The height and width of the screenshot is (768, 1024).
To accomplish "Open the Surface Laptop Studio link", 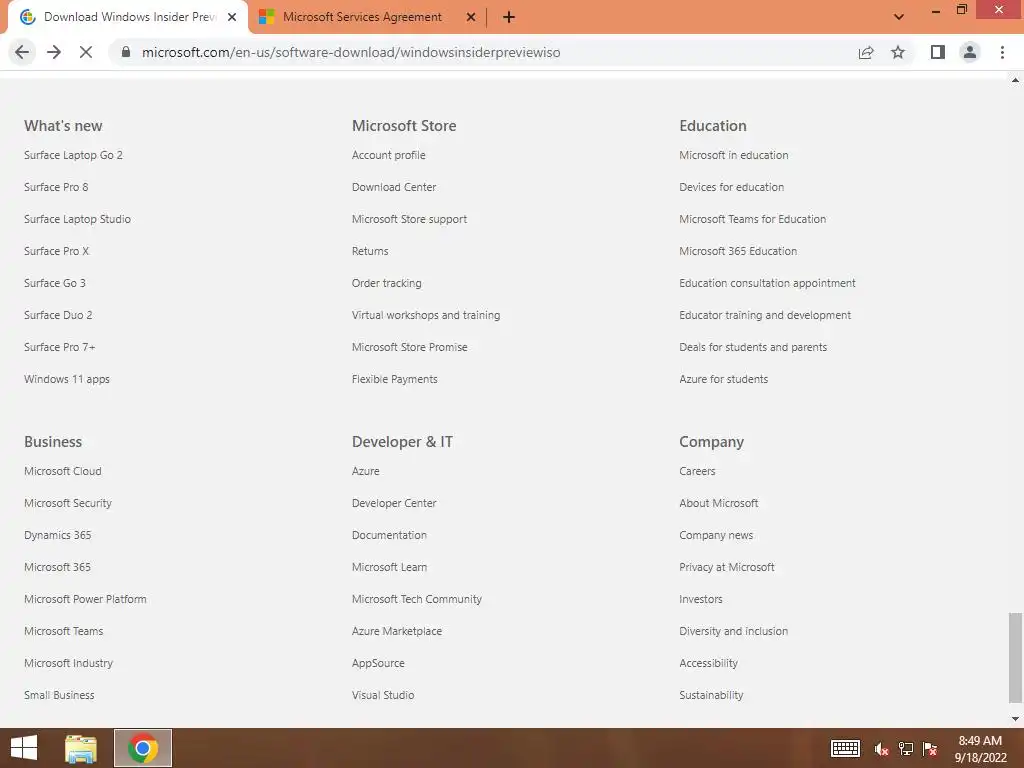I will 77,219.
